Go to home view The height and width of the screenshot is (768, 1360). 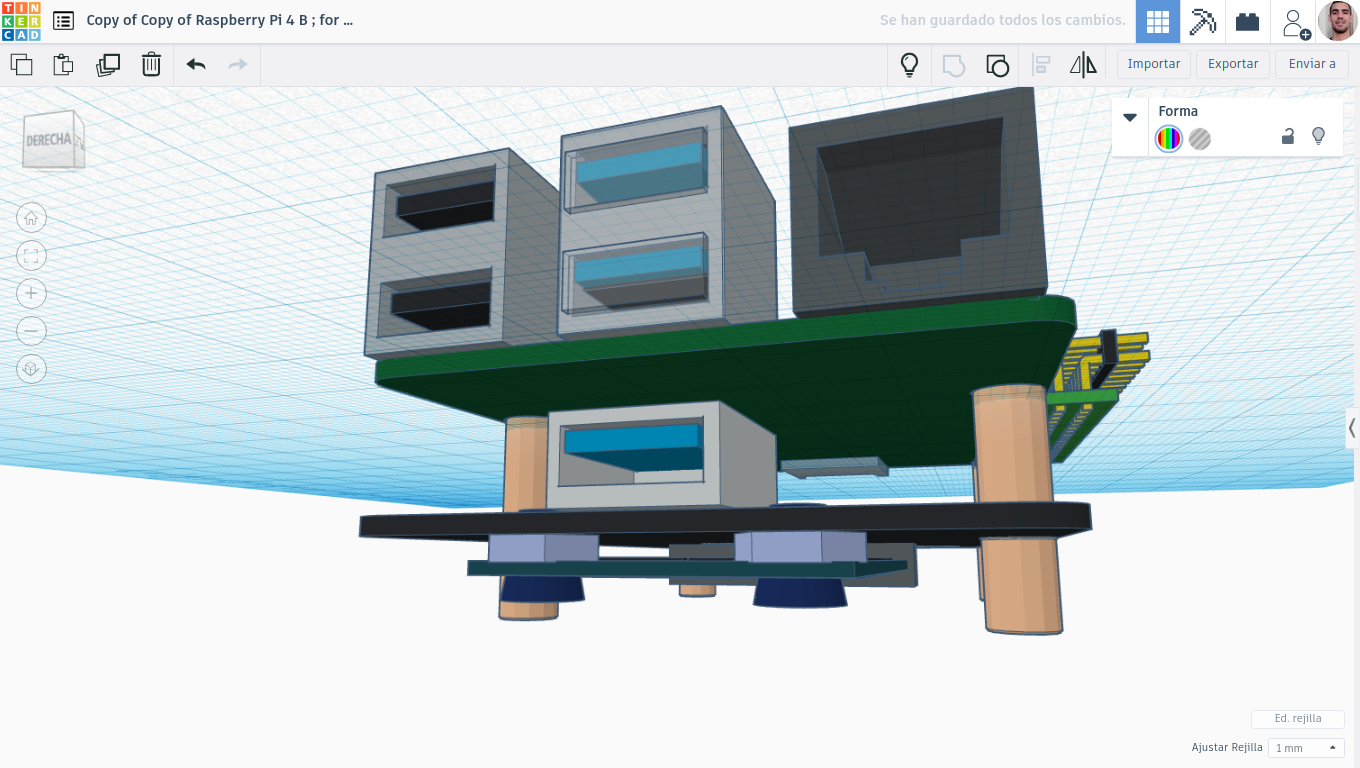[31, 218]
